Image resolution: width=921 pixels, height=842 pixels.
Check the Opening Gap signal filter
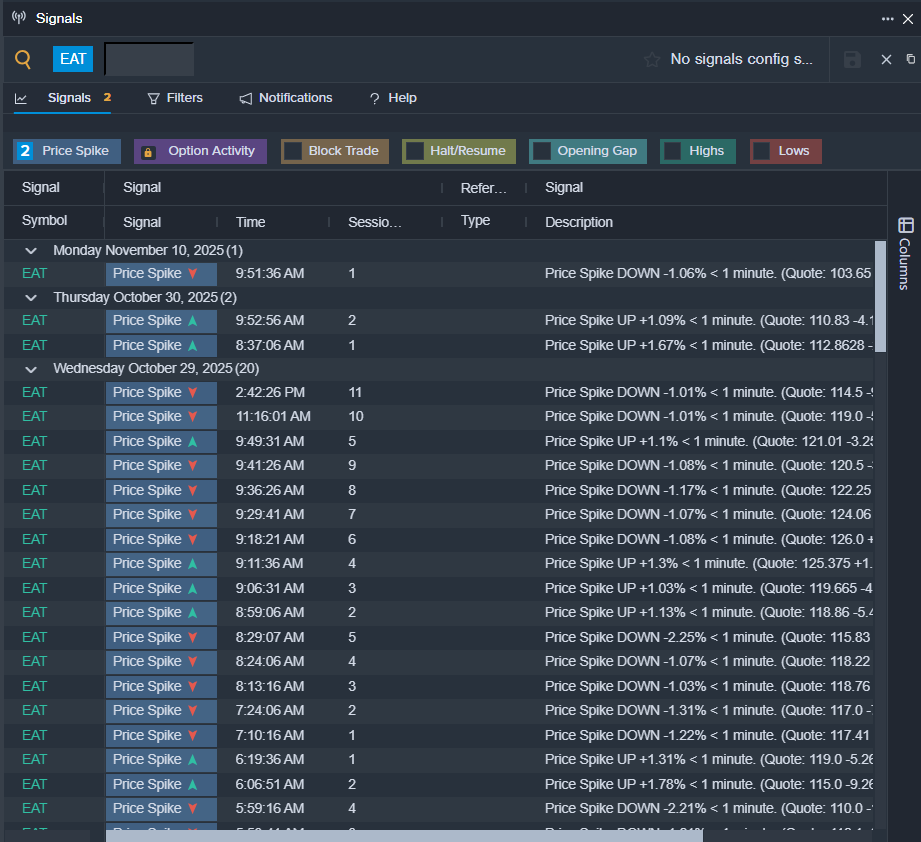point(542,151)
